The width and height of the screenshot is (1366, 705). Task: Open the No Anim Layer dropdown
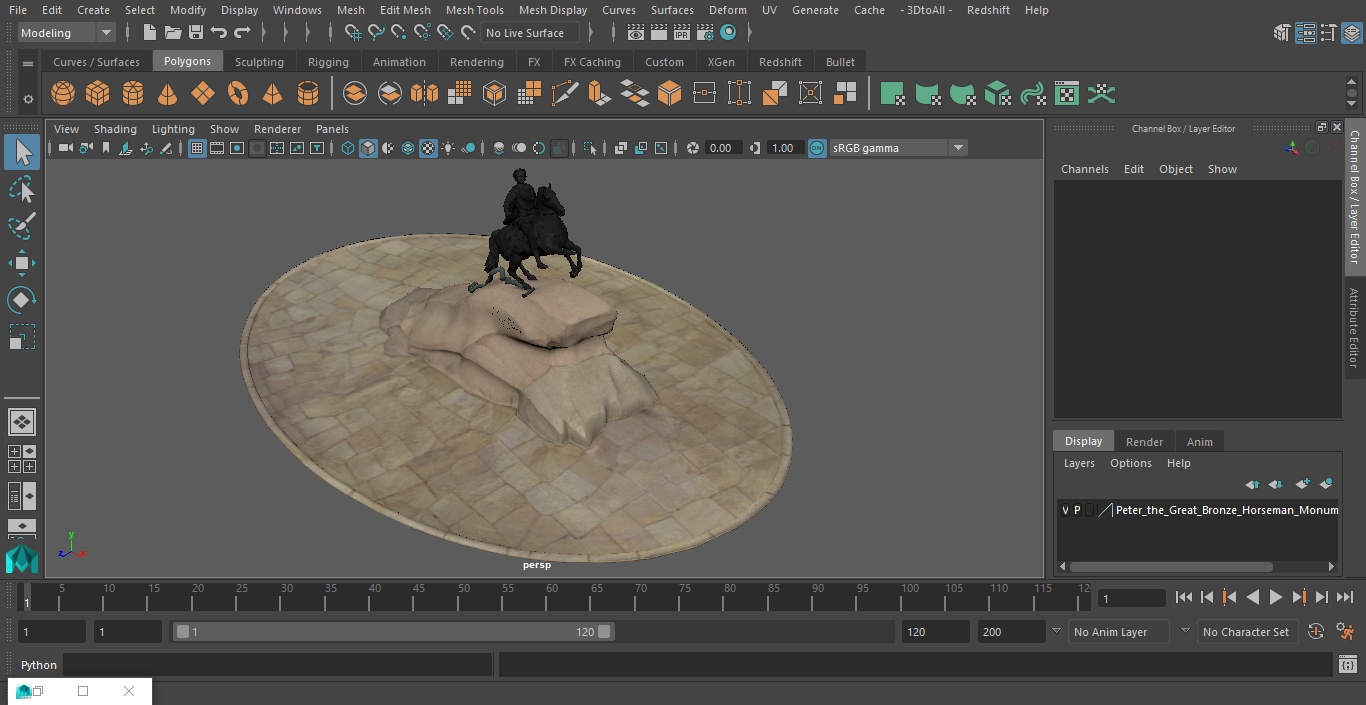[1120, 632]
